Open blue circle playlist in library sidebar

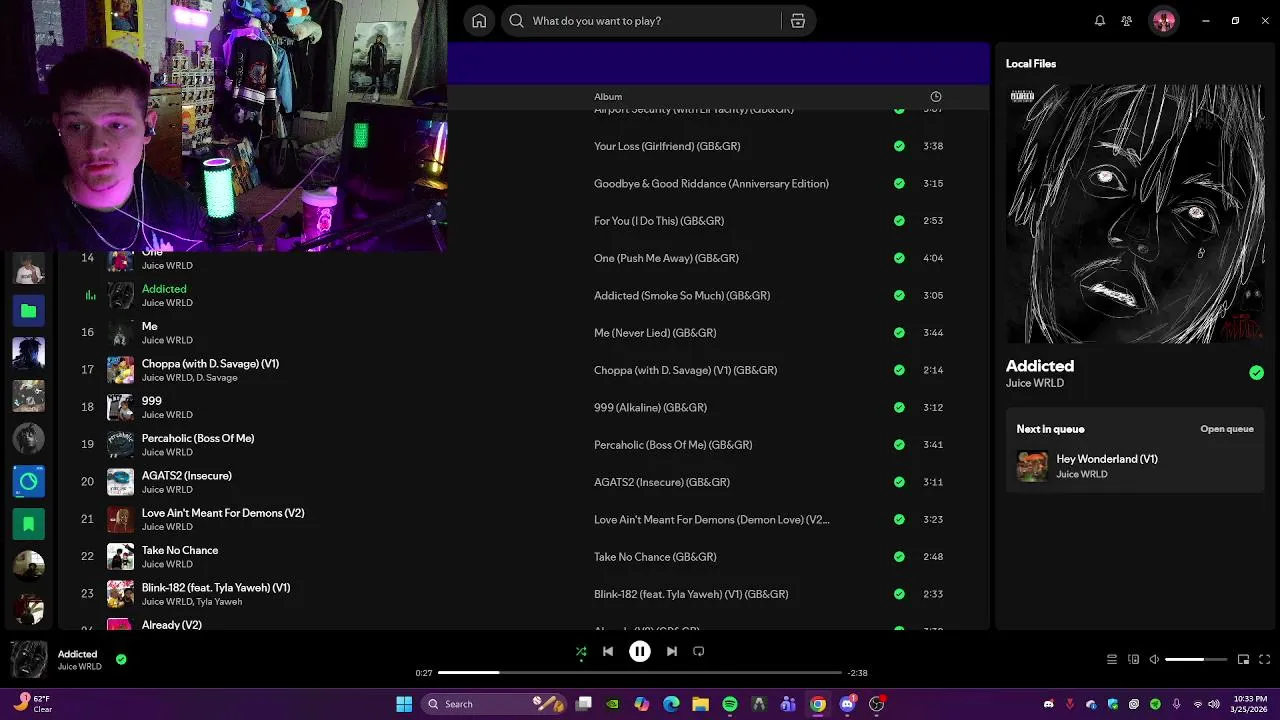click(29, 482)
